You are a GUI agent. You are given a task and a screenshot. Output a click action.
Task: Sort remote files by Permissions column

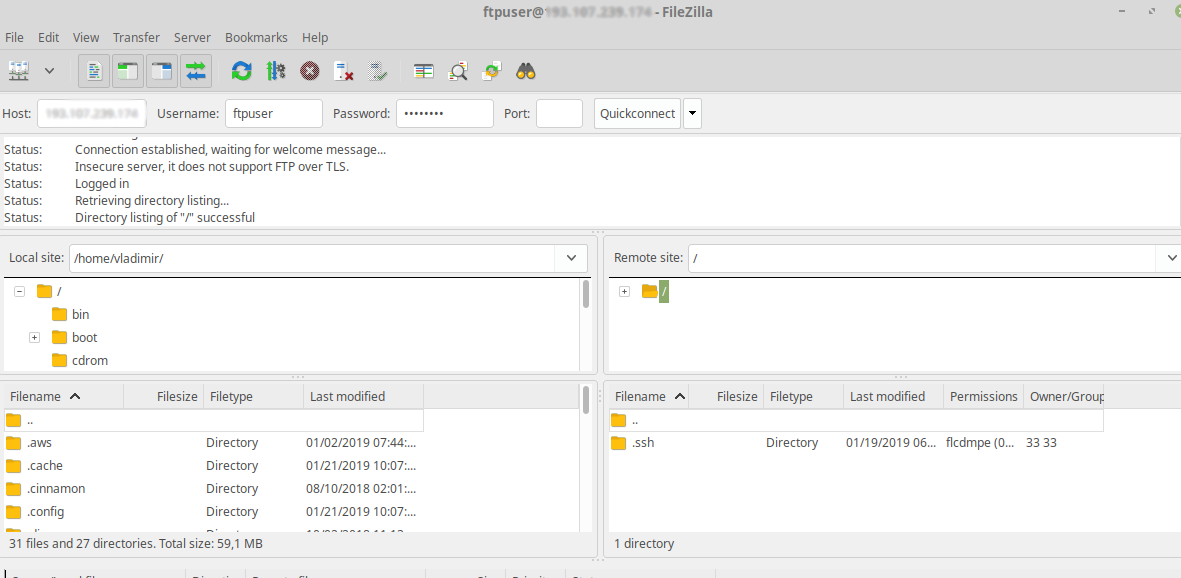click(984, 396)
